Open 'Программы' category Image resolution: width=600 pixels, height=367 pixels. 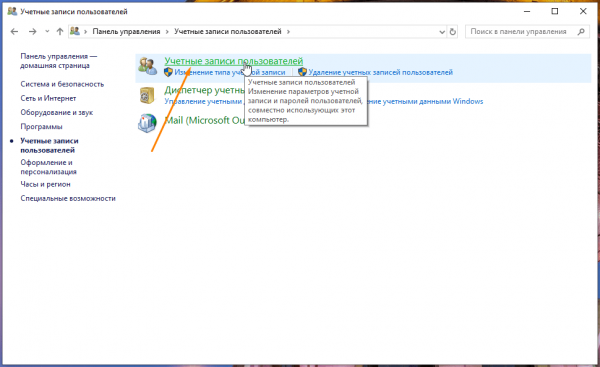(x=41, y=127)
